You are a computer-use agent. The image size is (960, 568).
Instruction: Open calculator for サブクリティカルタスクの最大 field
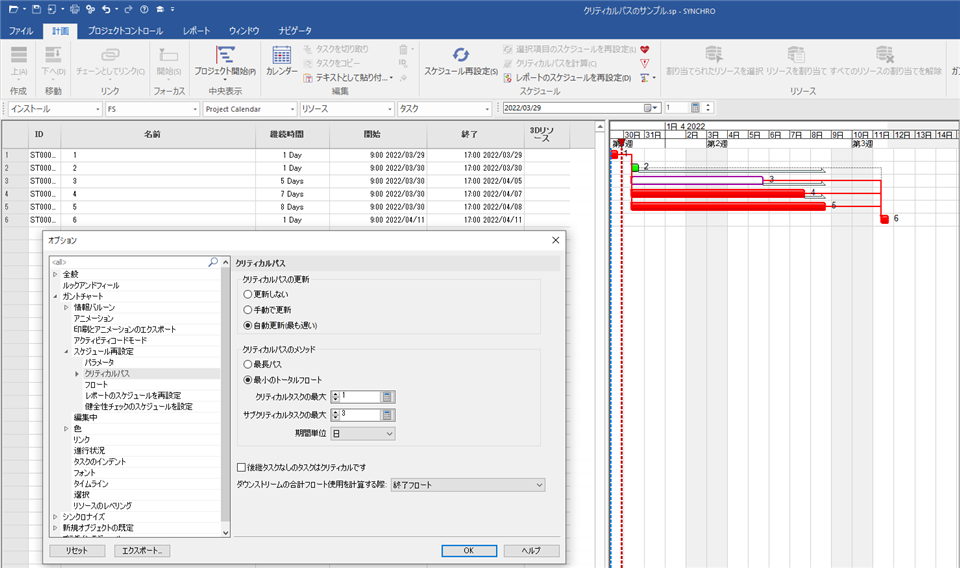[x=388, y=414]
